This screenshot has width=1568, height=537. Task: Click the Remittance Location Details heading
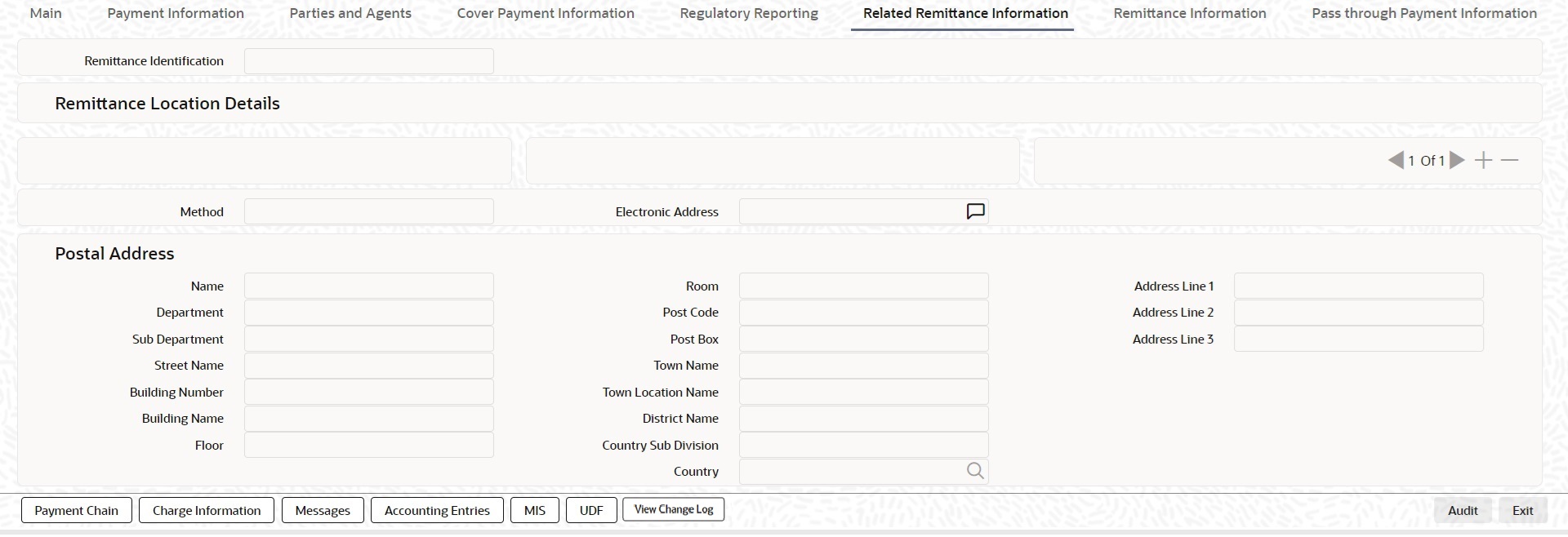click(167, 104)
